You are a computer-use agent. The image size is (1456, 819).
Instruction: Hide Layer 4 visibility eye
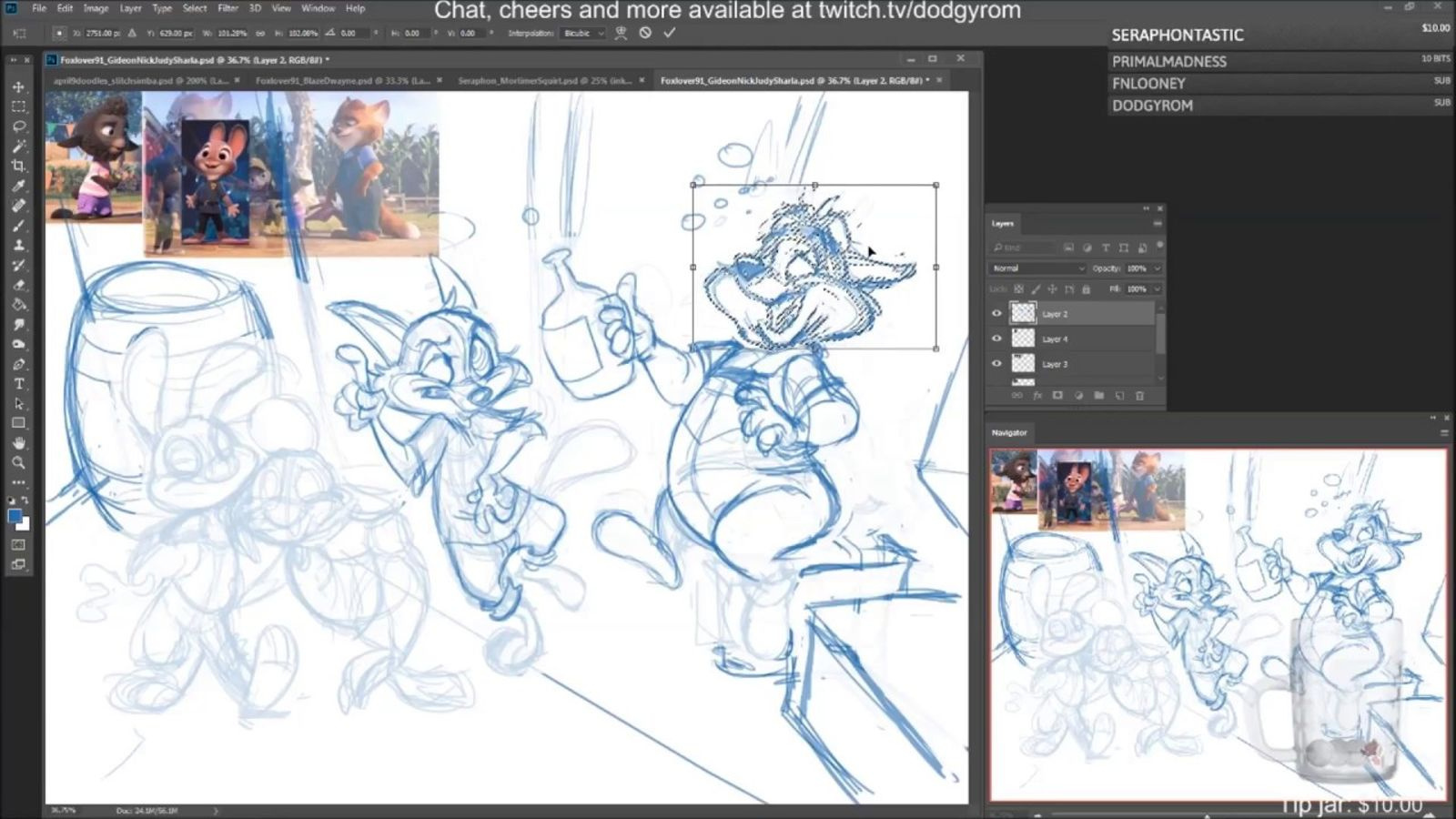coord(996,339)
